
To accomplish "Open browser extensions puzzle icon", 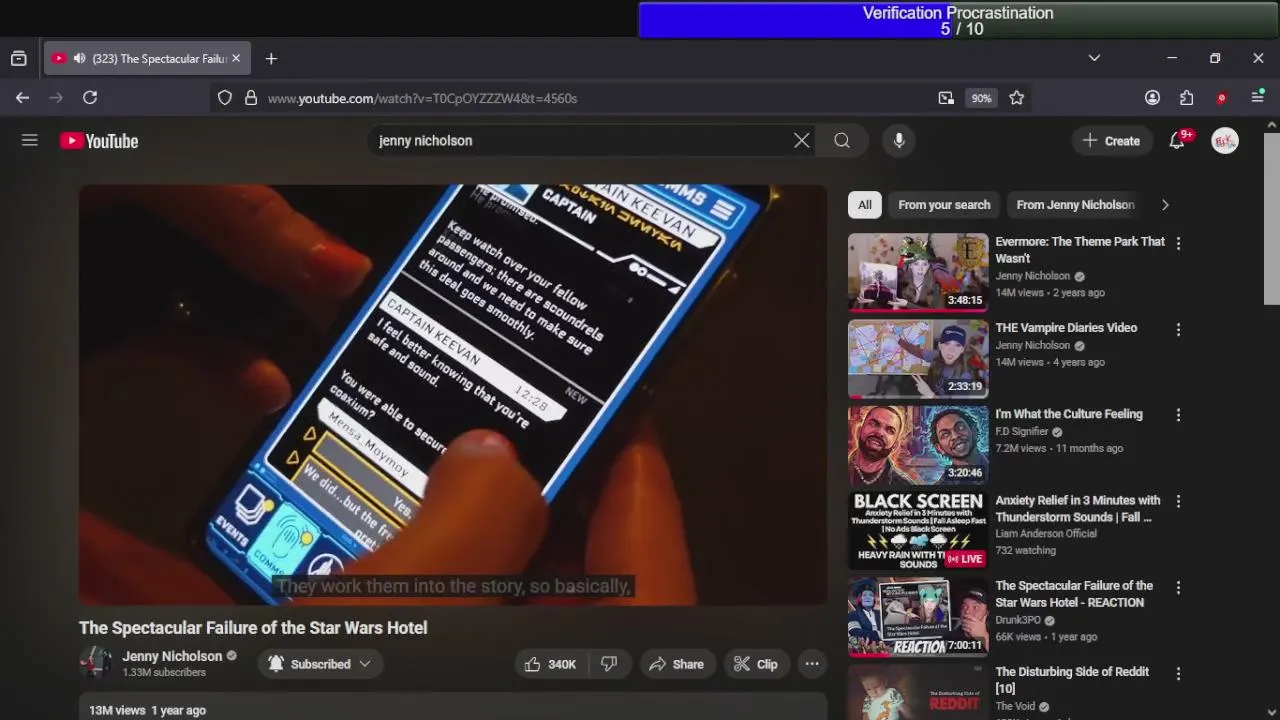I will click(1186, 98).
